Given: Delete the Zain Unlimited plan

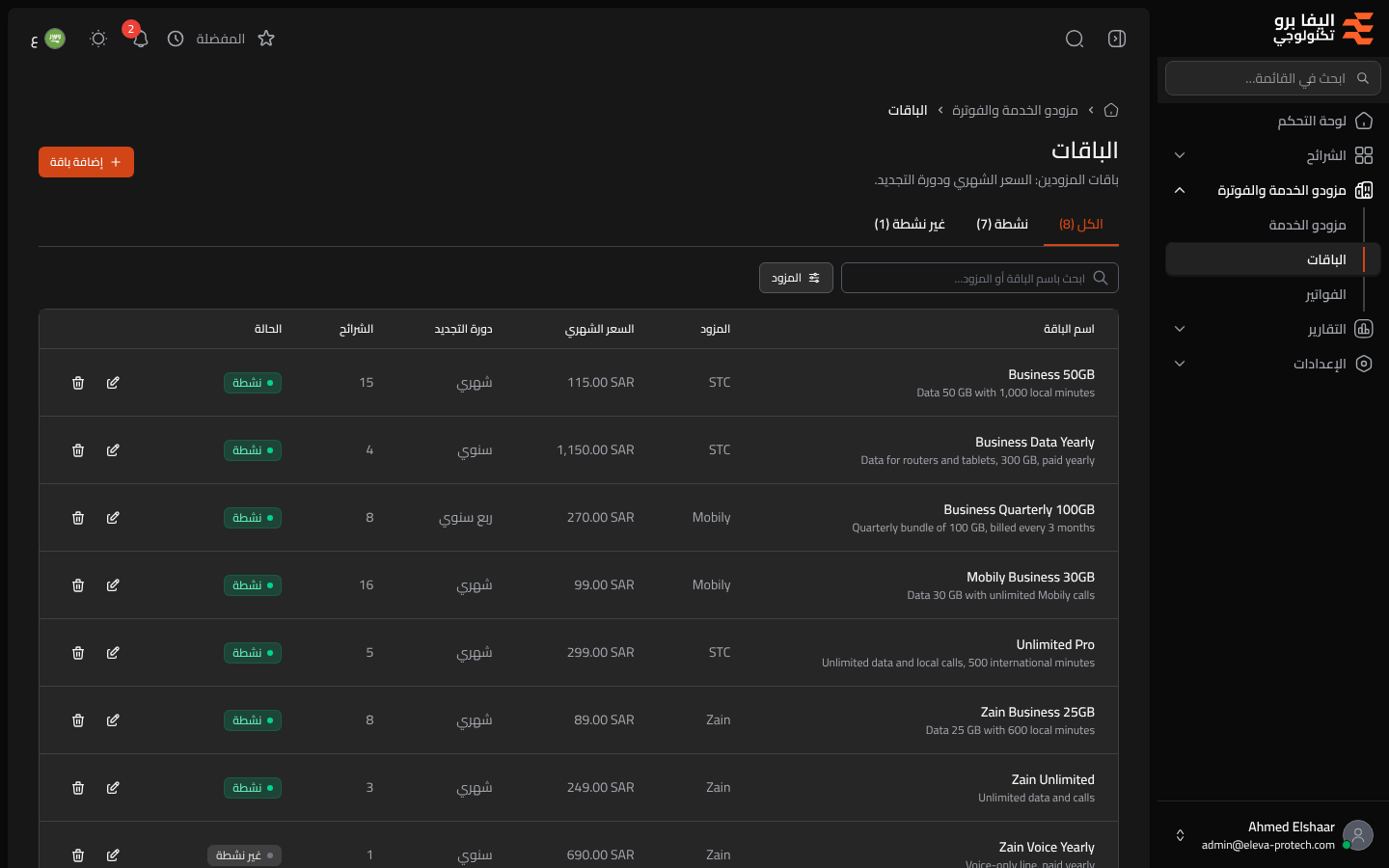Looking at the screenshot, I should tap(78, 788).
